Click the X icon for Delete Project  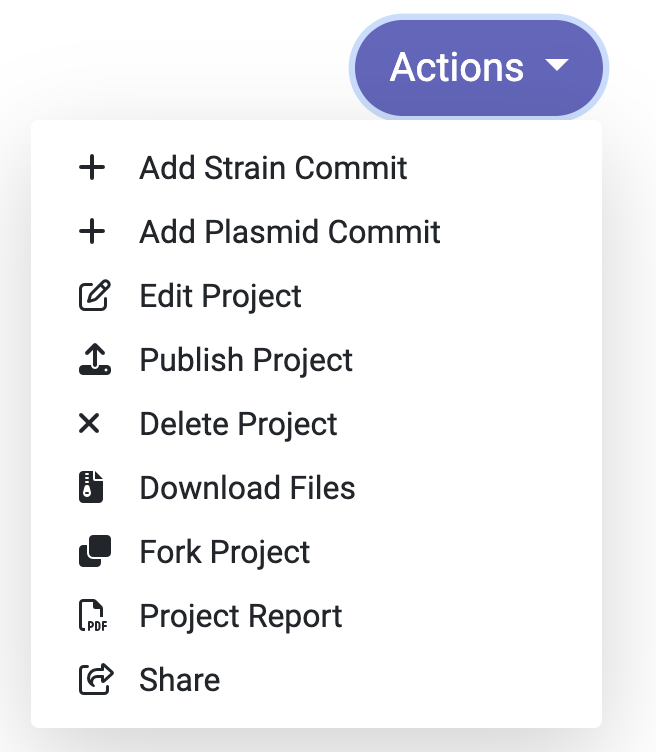click(x=89, y=423)
